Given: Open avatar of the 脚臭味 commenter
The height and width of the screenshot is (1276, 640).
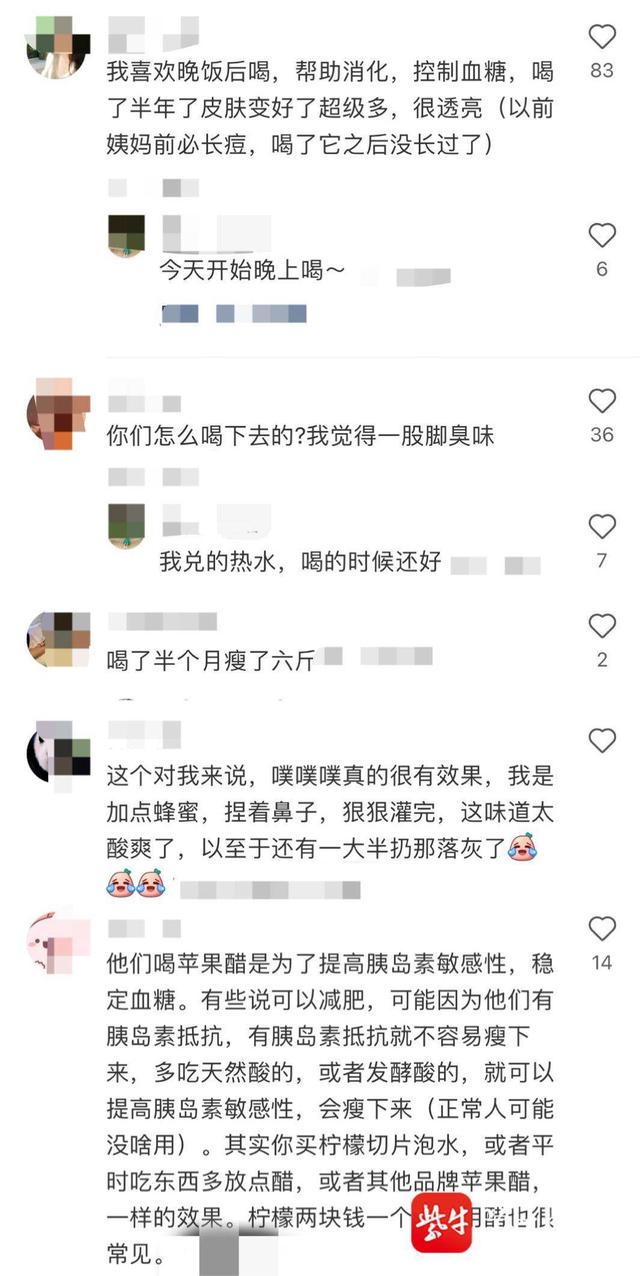Looking at the screenshot, I should pos(58,411).
